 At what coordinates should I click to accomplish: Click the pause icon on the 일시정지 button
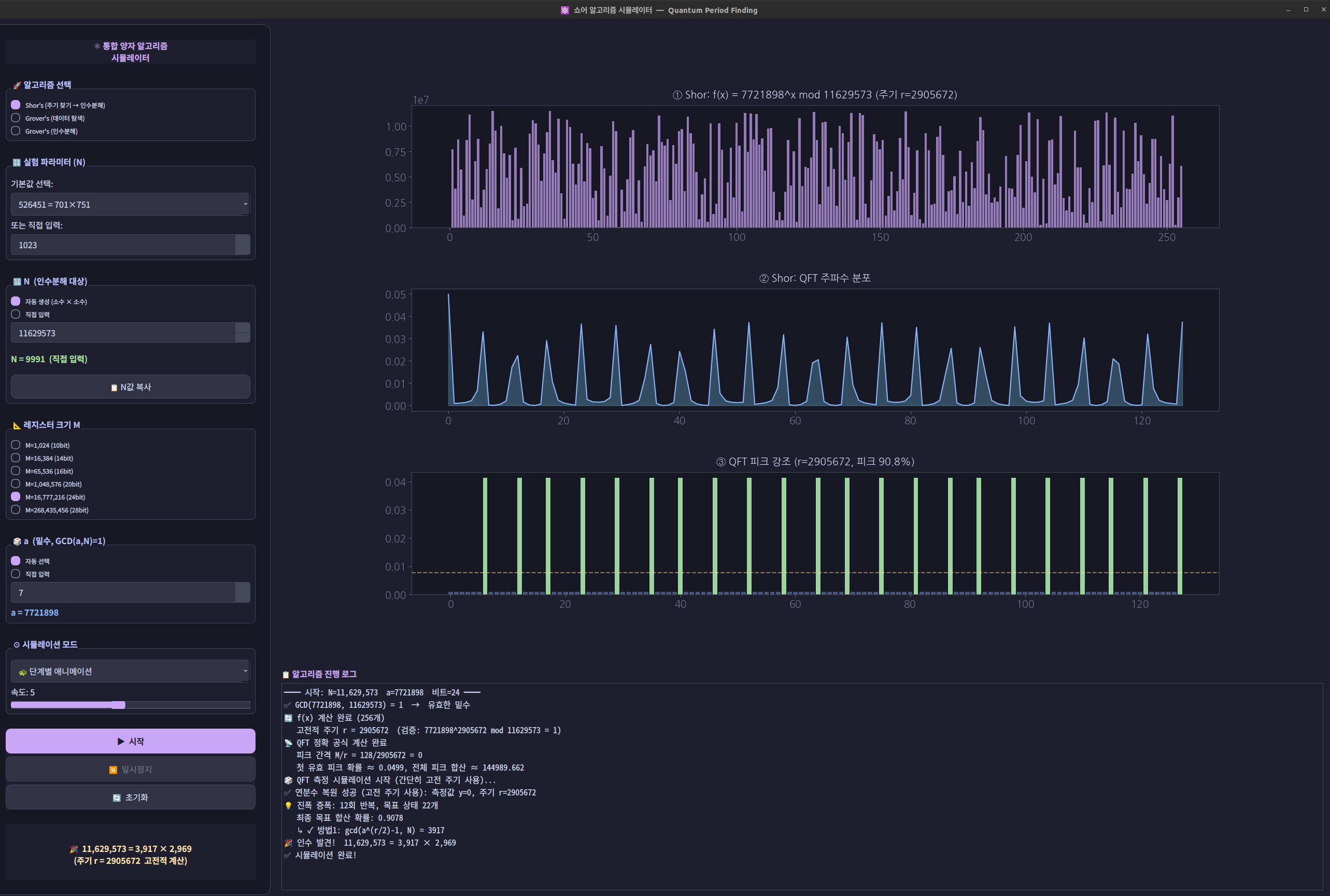[x=113, y=770]
